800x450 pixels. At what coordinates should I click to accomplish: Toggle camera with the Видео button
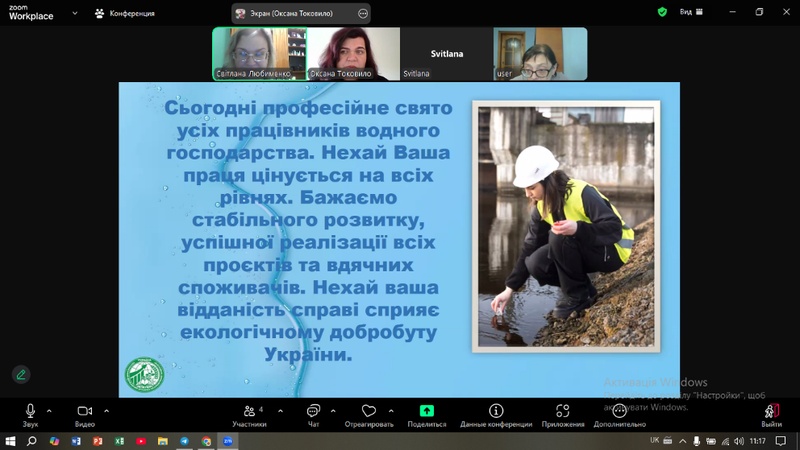coord(85,415)
